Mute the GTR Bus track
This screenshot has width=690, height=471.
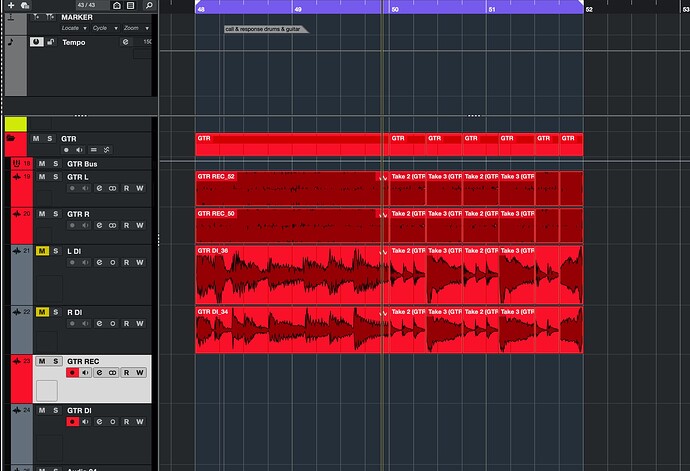tap(42, 164)
